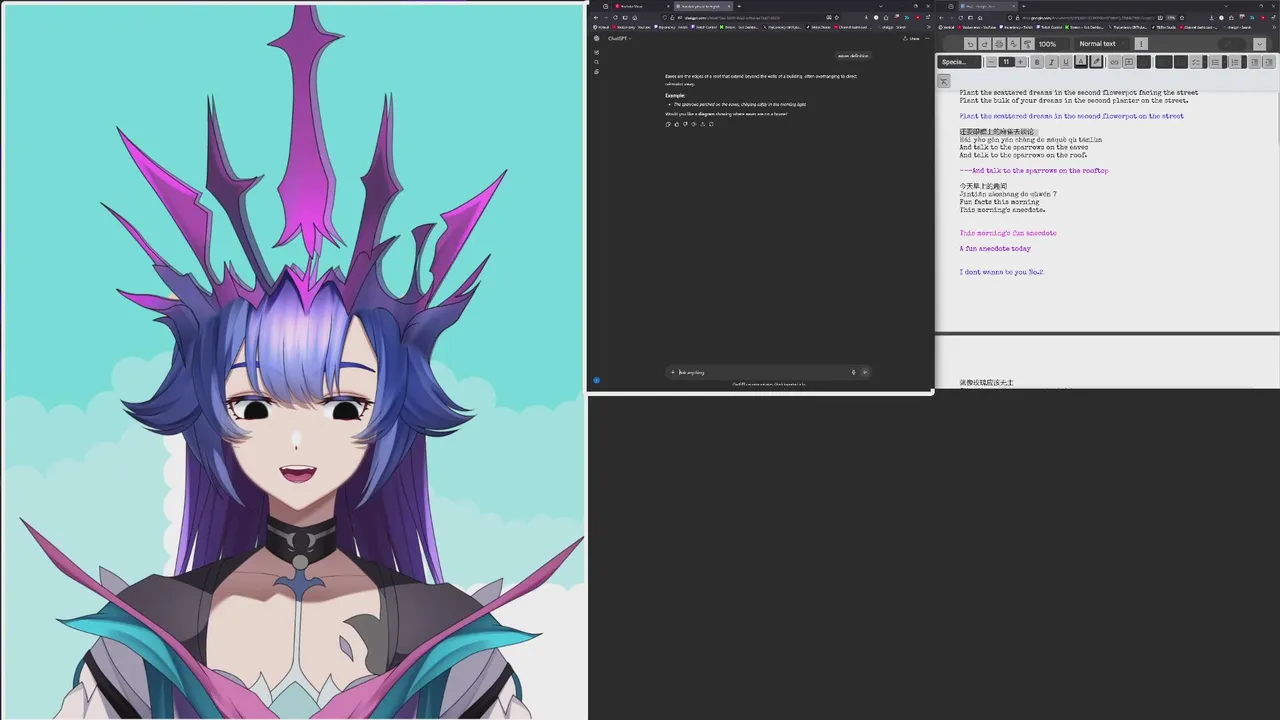Open the three-dot more options in Docs toolbar
This screenshot has width=1280, height=720.
1141,44
